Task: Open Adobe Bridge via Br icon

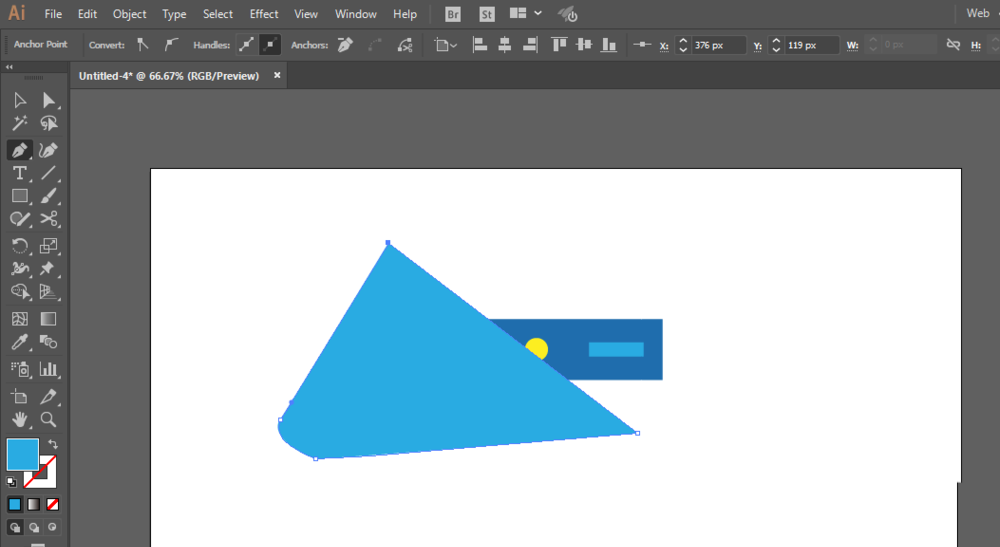Action: (x=452, y=14)
